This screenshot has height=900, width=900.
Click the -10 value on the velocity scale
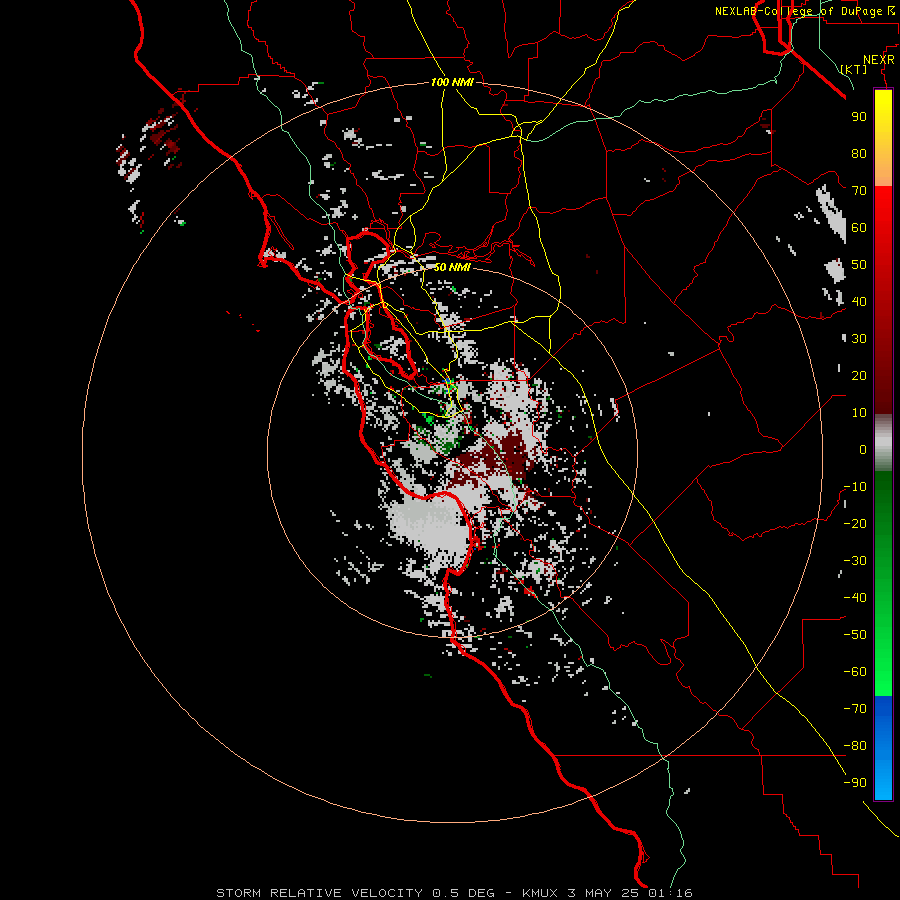click(855, 487)
